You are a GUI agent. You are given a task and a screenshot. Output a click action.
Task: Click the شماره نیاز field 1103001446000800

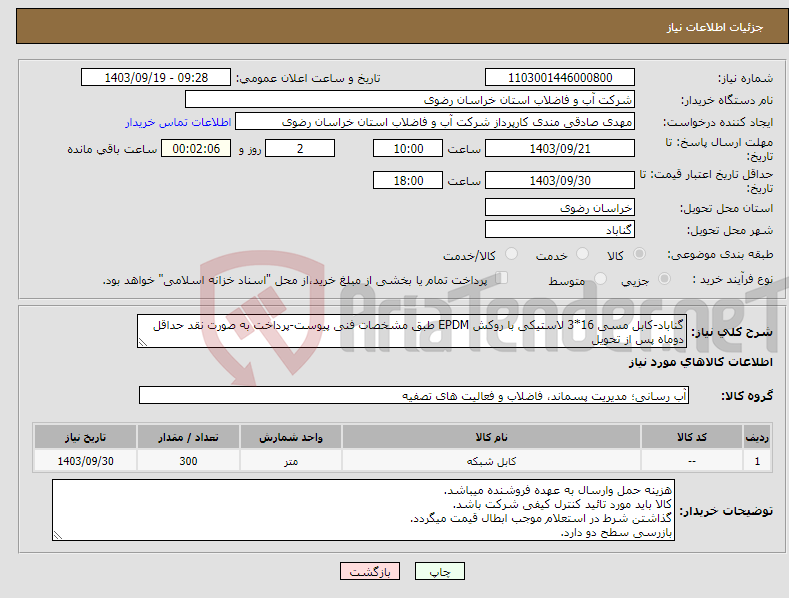560,78
